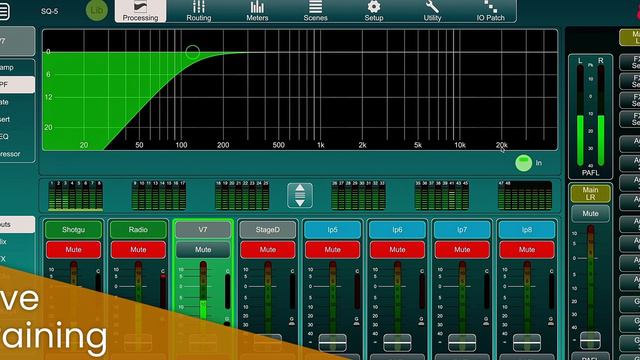Unmute the Radio channel
Image resolution: width=640 pixels, height=360 pixels.
coord(138,250)
